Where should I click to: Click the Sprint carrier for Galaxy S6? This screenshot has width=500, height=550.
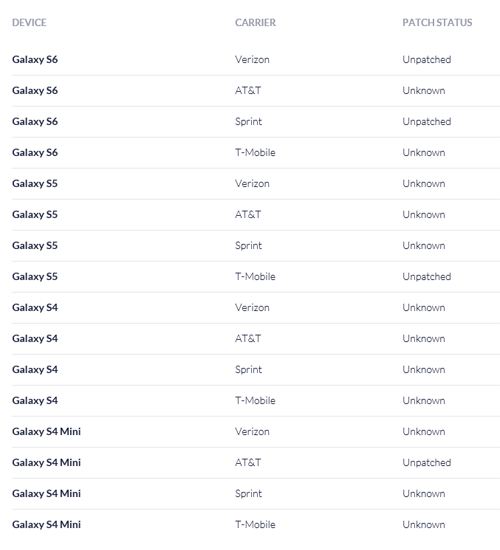point(248,122)
